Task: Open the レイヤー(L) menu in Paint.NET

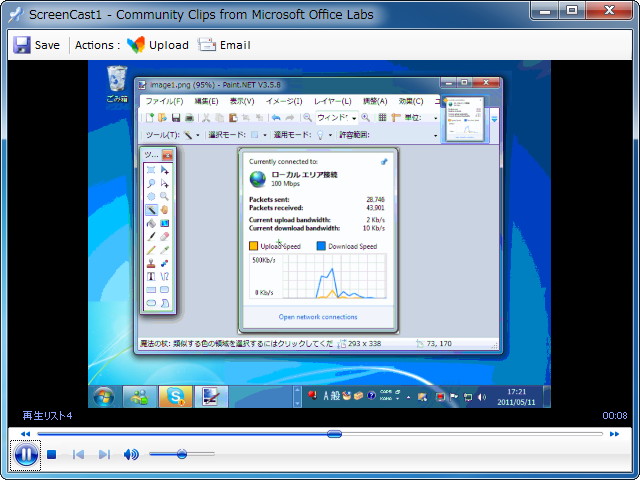Action: click(x=333, y=101)
